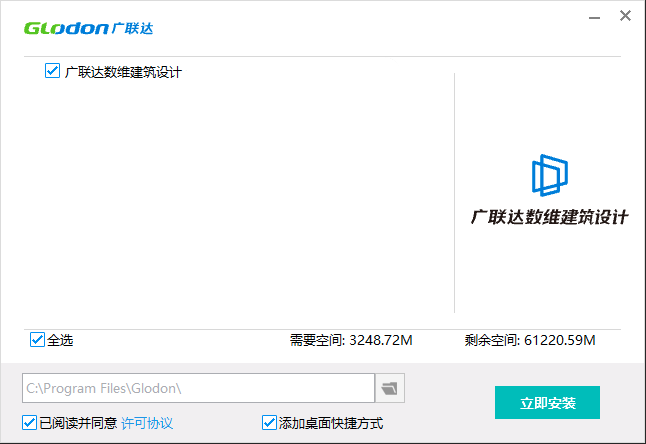Click the bold 广联达数维建筑设计 title under logo
The width and height of the screenshot is (646, 444).
[x=550, y=217]
